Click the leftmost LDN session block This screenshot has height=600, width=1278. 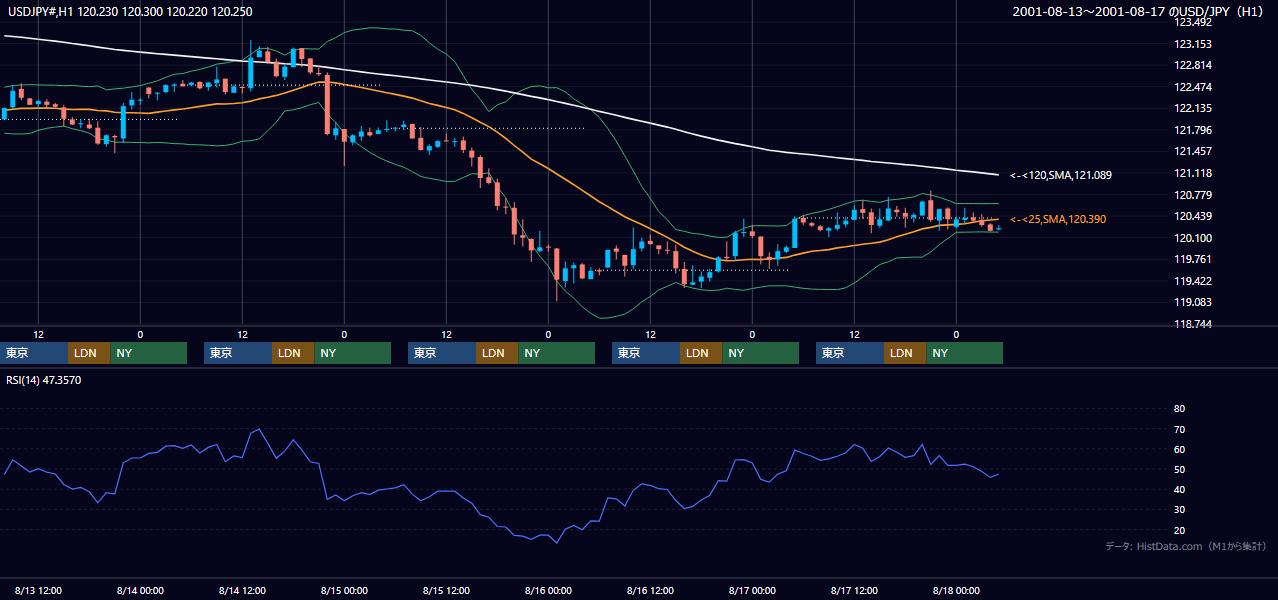(89, 353)
